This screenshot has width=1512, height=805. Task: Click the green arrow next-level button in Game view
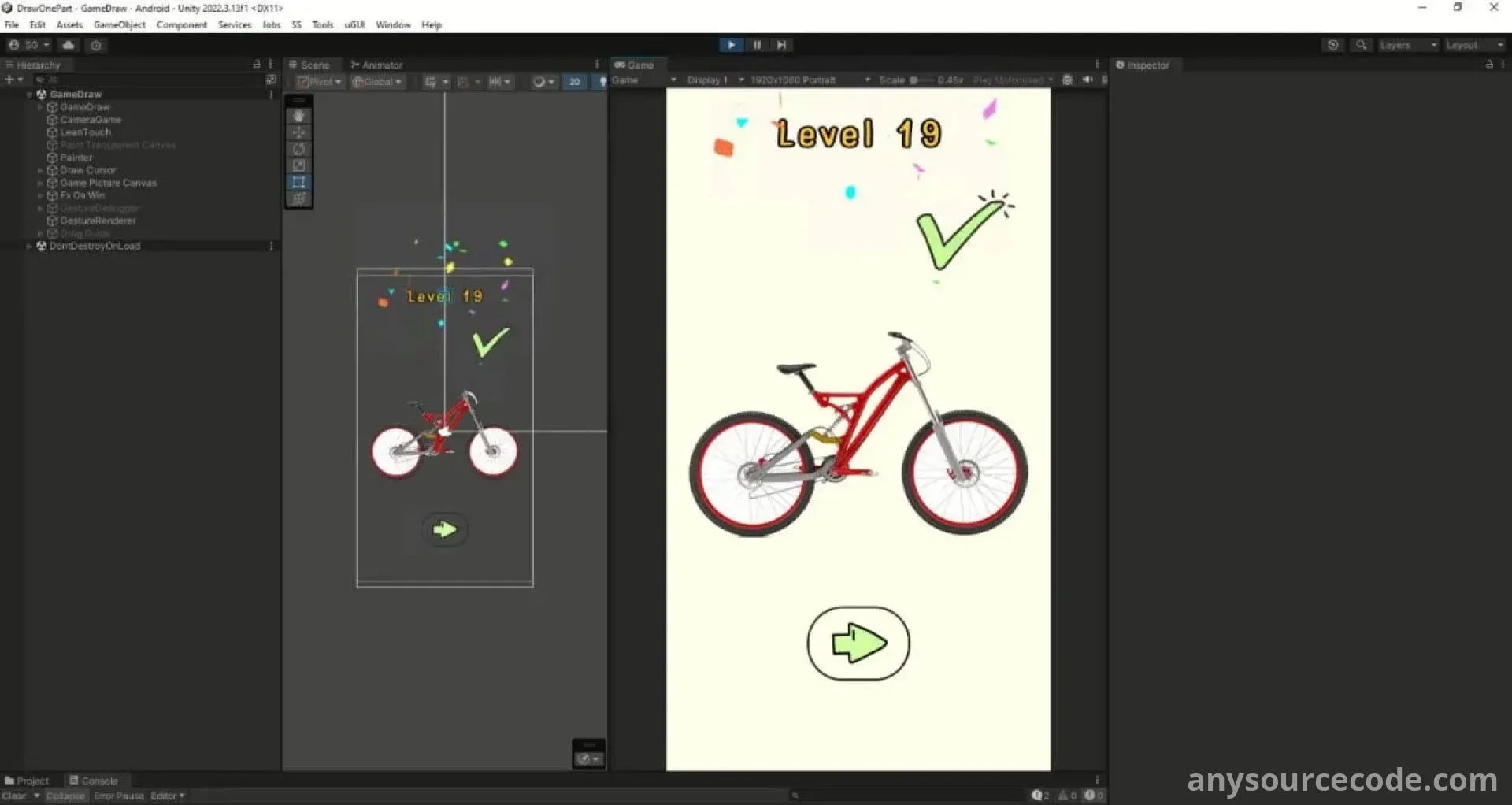tap(858, 643)
